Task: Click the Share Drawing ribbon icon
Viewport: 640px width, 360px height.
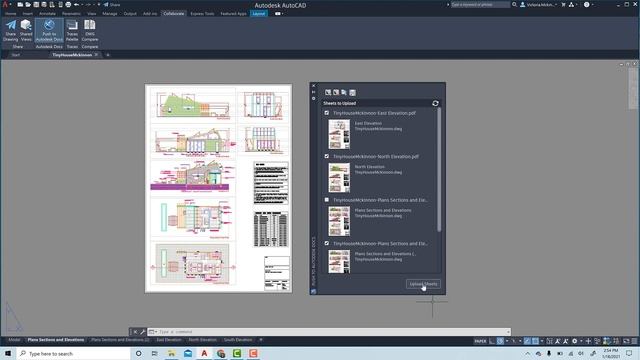Action: 11,30
